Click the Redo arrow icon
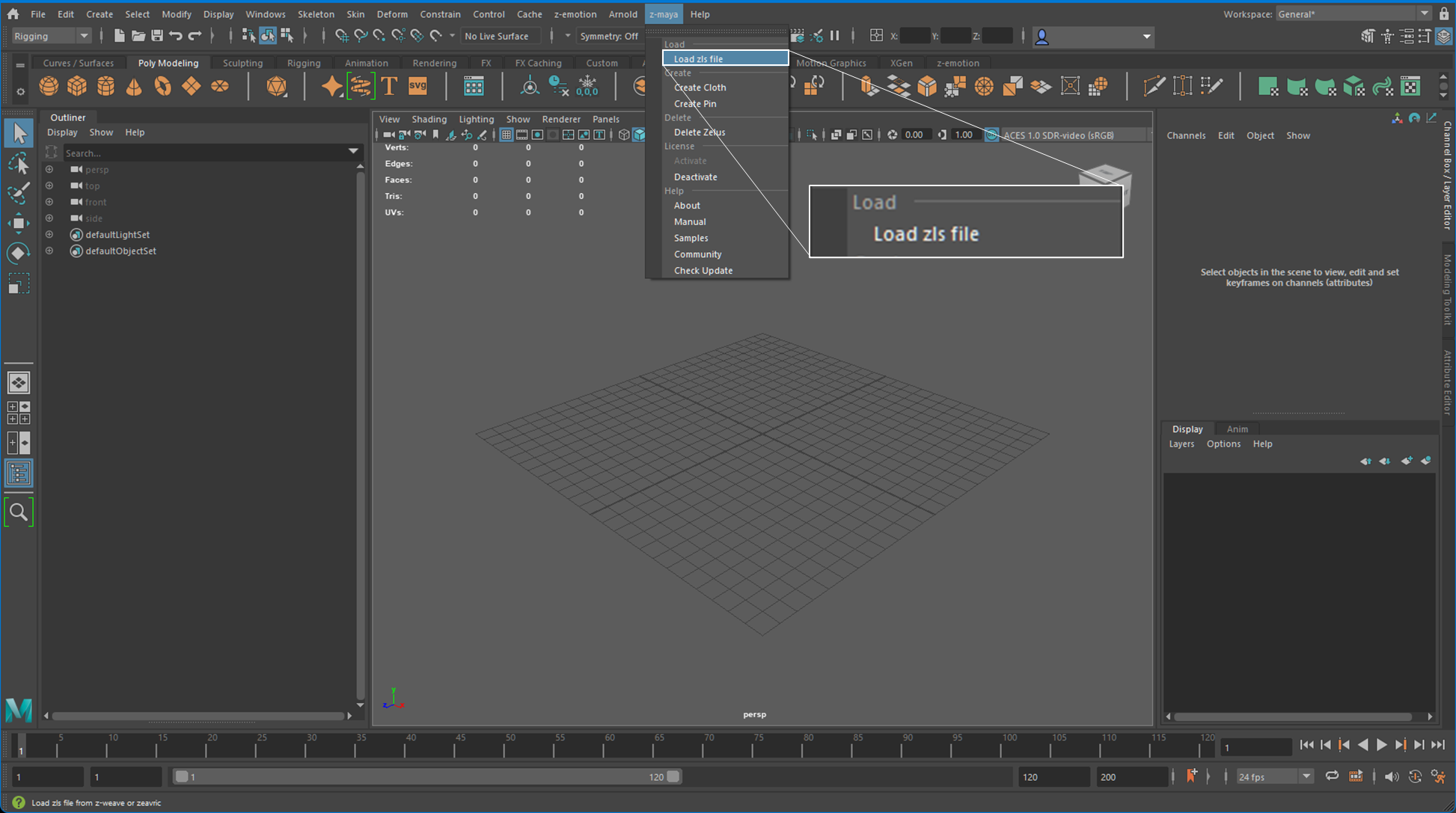The height and width of the screenshot is (813, 1456). [195, 36]
